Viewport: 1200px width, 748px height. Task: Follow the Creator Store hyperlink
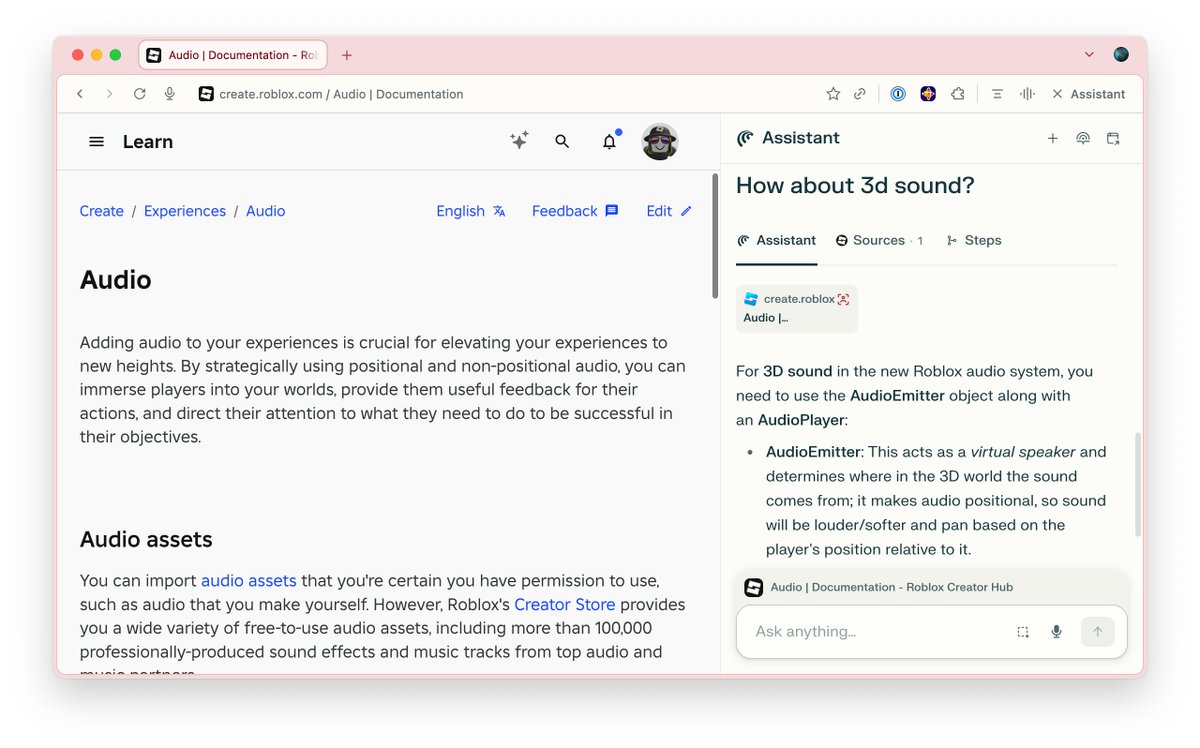[x=565, y=604]
